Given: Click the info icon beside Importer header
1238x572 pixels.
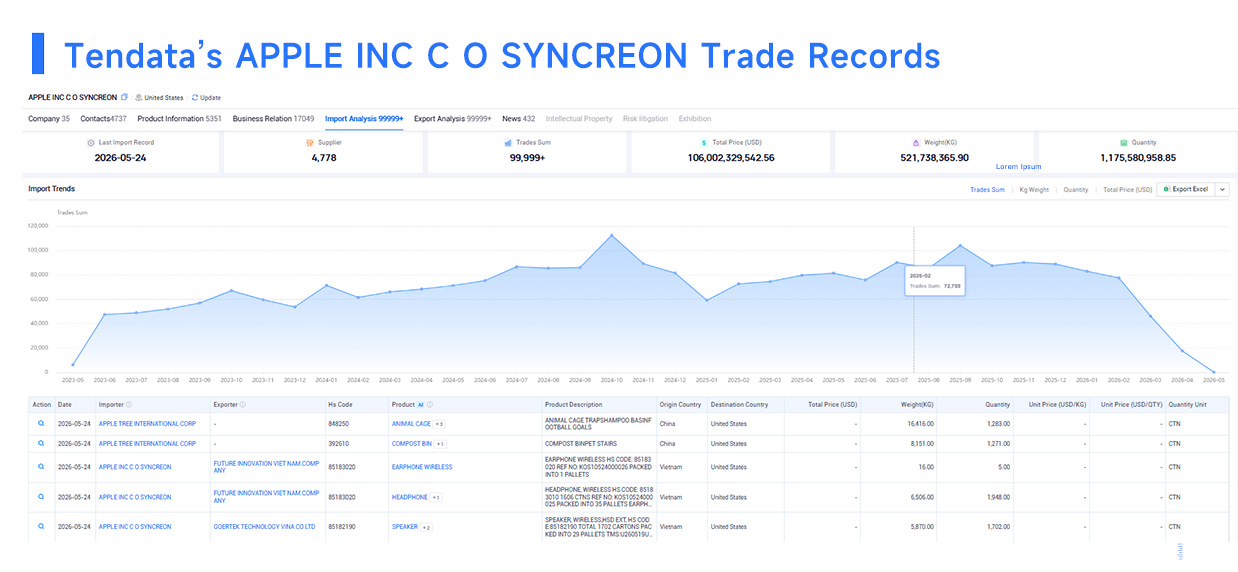Looking at the screenshot, I should pyautogui.click(x=129, y=405).
